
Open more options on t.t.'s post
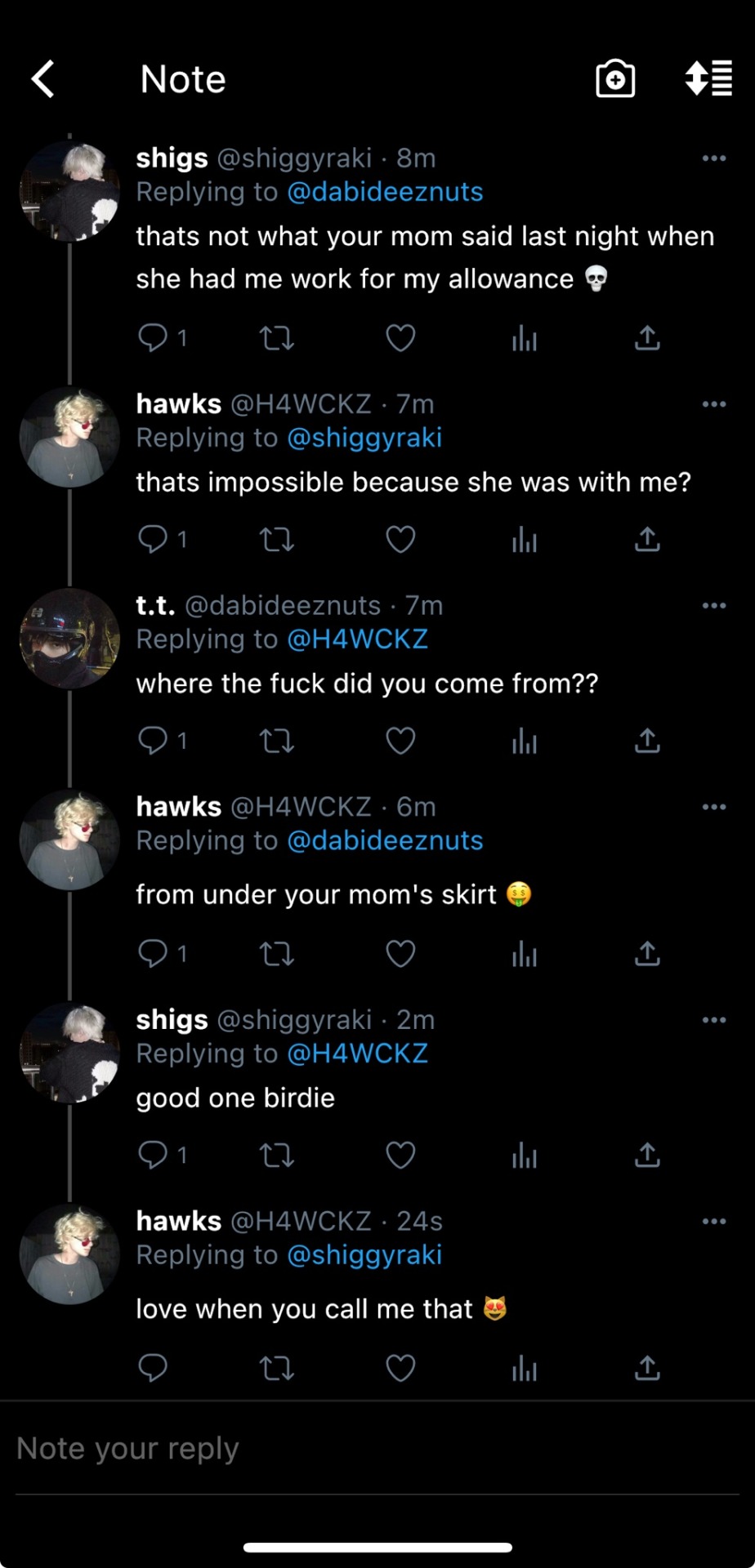[x=713, y=606]
